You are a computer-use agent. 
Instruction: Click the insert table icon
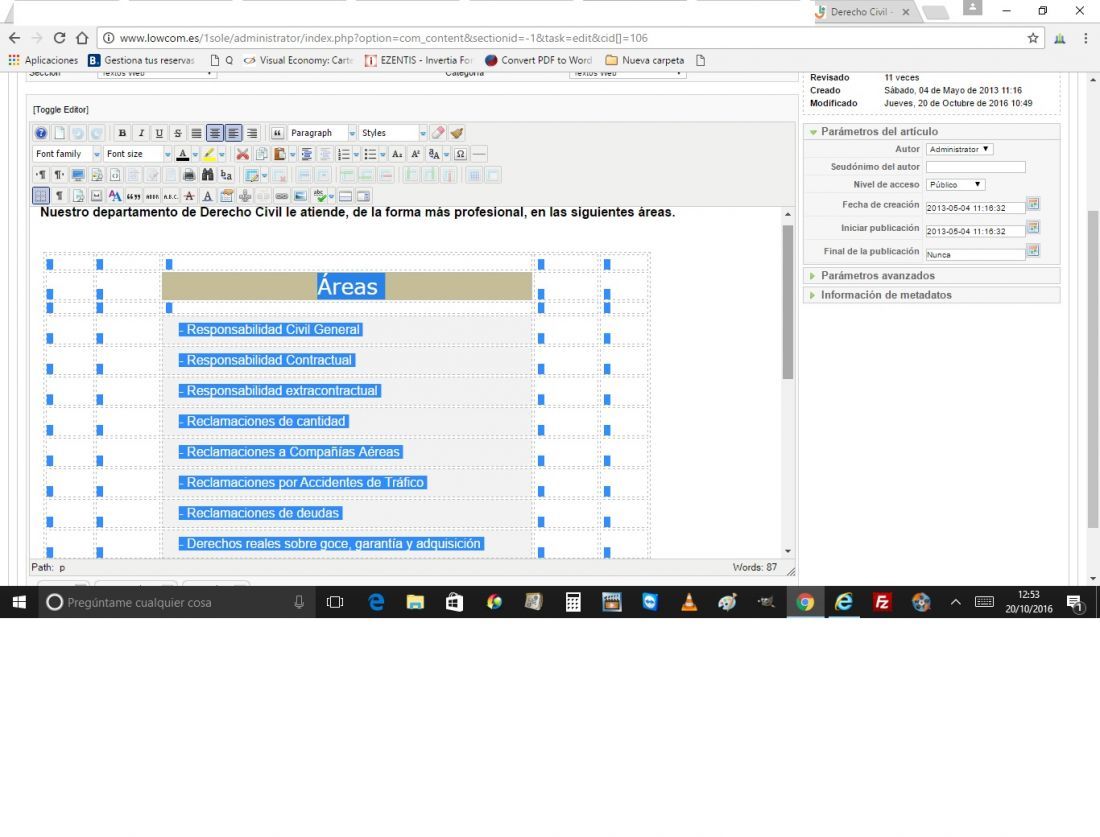(x=251, y=175)
